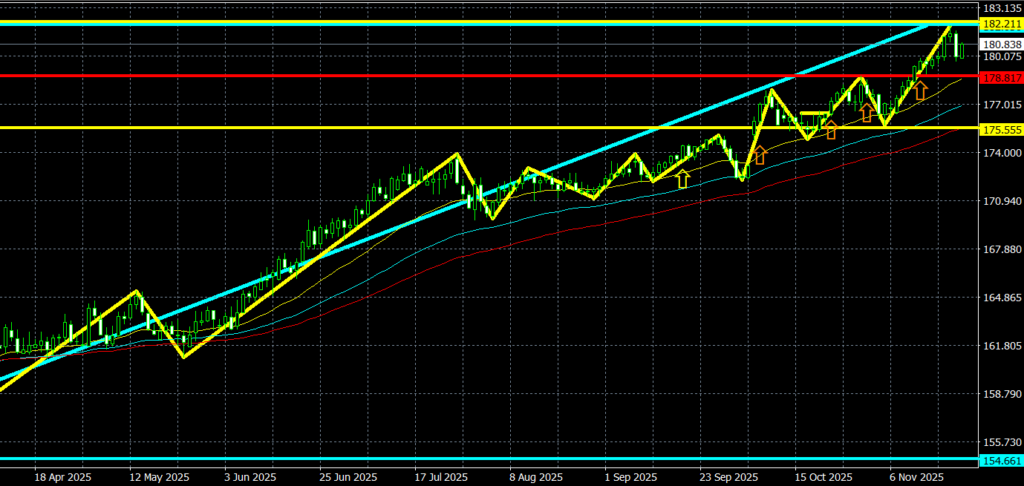The image size is (1024, 486).
Task: Click the 15 Oct 2025 date label
Action: click(x=822, y=477)
